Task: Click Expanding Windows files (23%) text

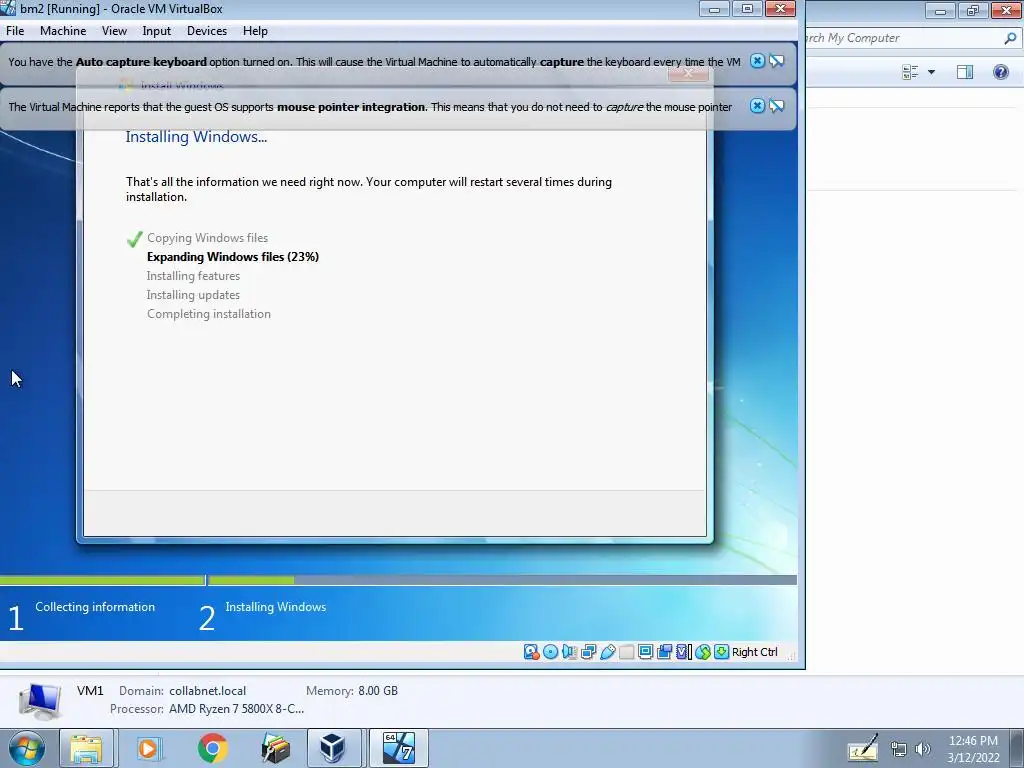Action: pos(232,257)
